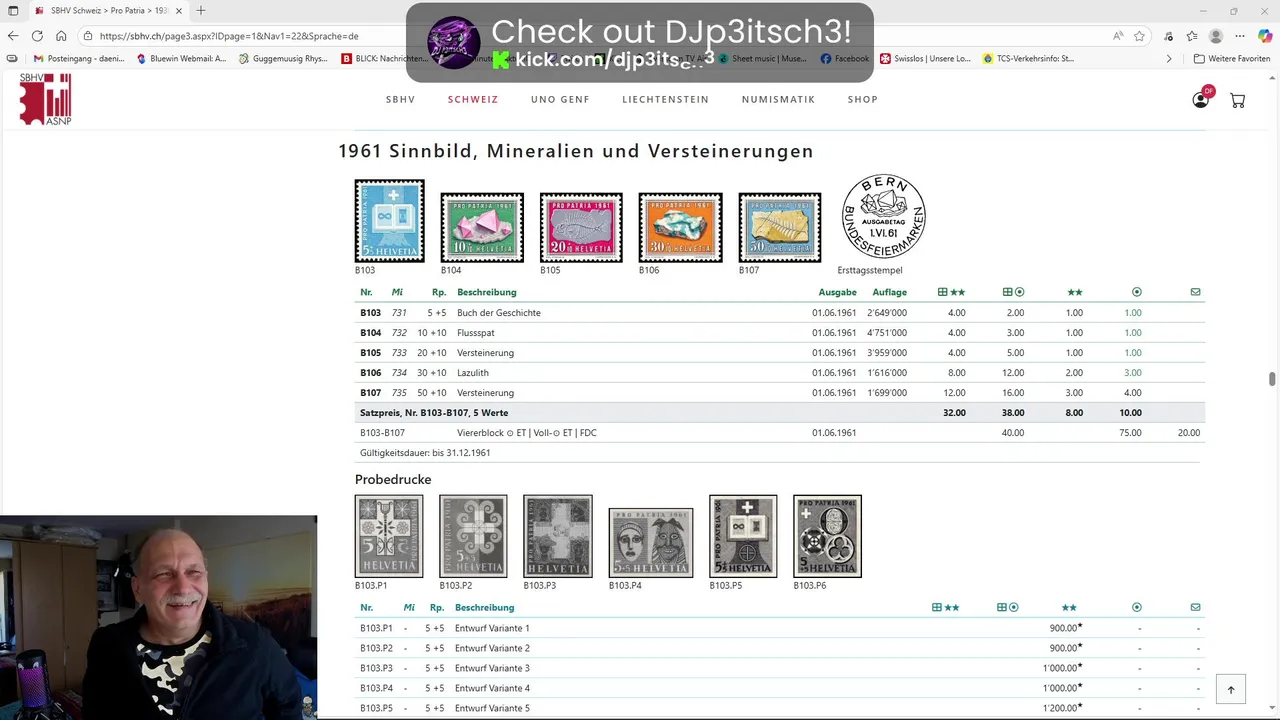The image size is (1280, 720).
Task: Open the Weitere Favoriten folder
Action: [1232, 58]
